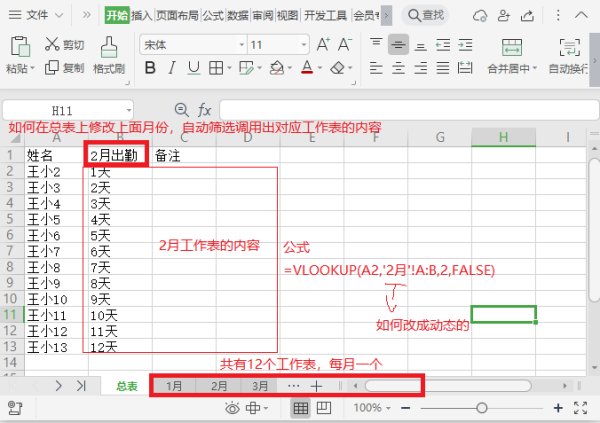600x423 pixels.
Task: Click the Cut scissors tool
Action: [x=64, y=44]
